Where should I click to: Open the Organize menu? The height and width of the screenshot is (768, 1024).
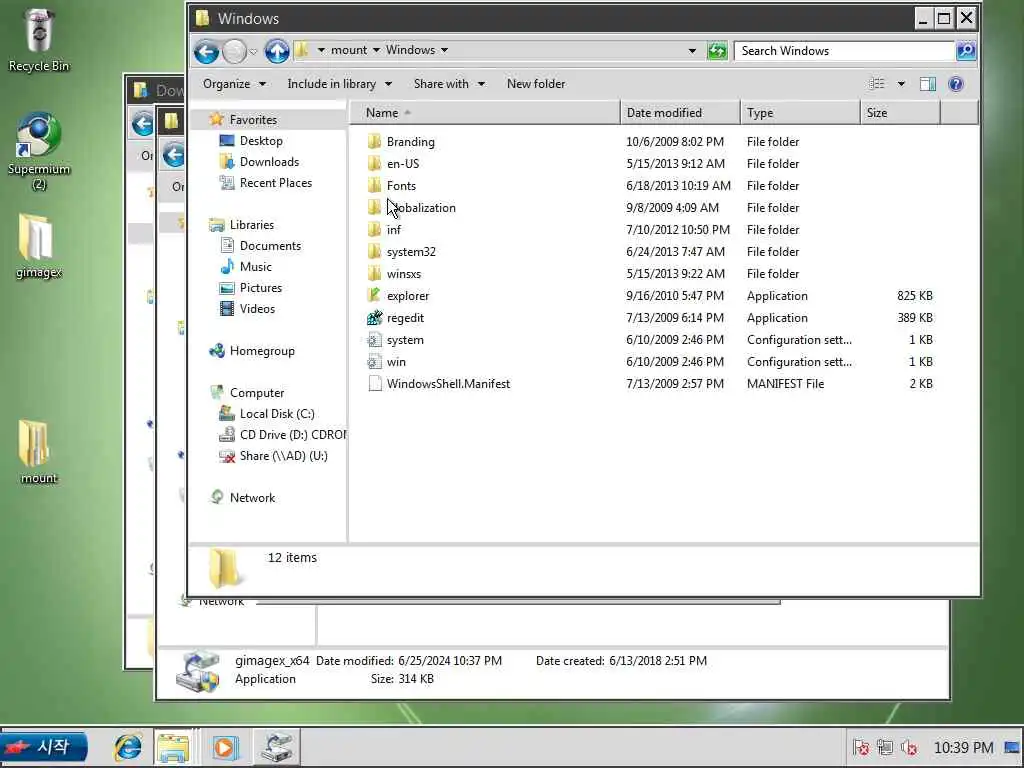tap(234, 84)
